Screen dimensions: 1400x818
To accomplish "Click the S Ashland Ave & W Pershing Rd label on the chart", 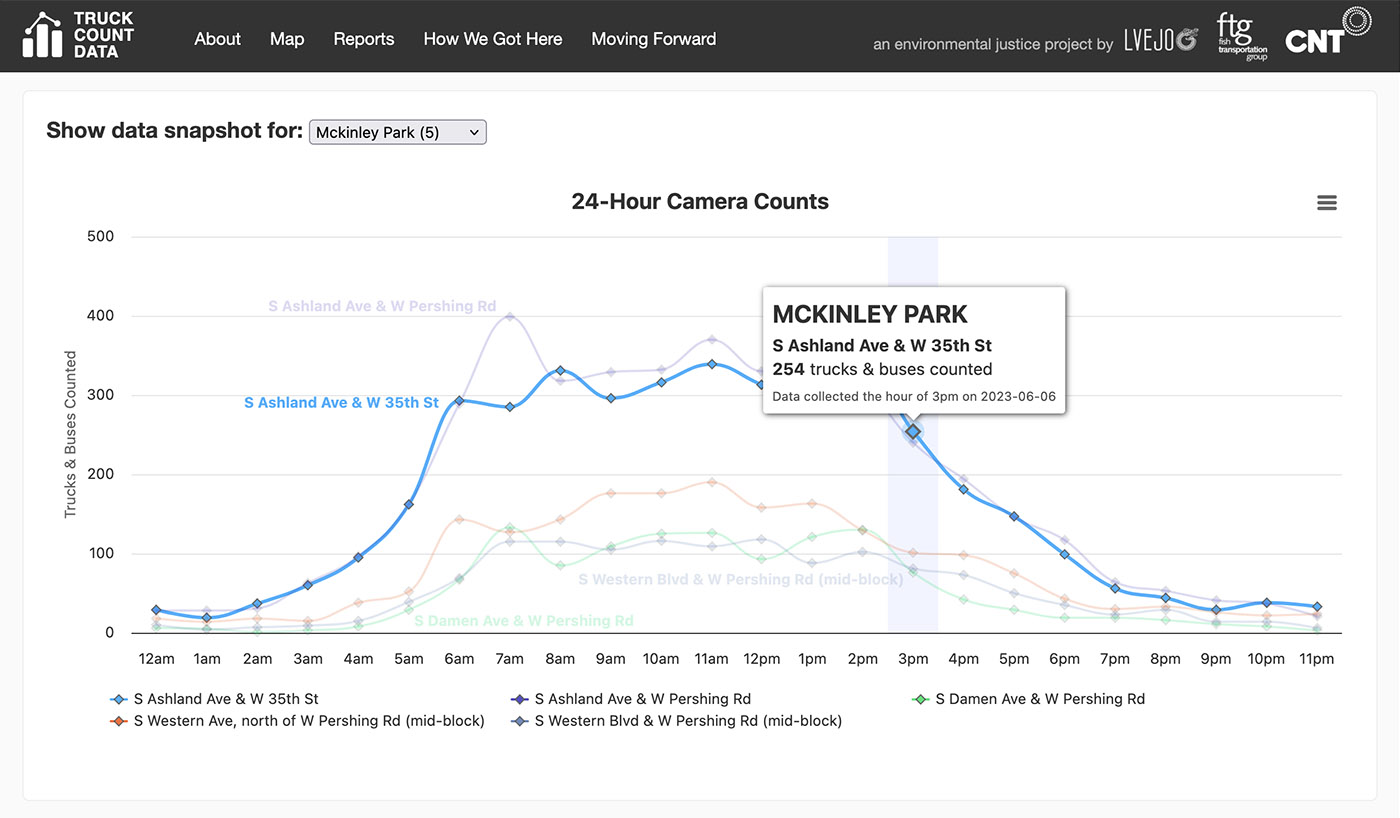I will point(382,306).
